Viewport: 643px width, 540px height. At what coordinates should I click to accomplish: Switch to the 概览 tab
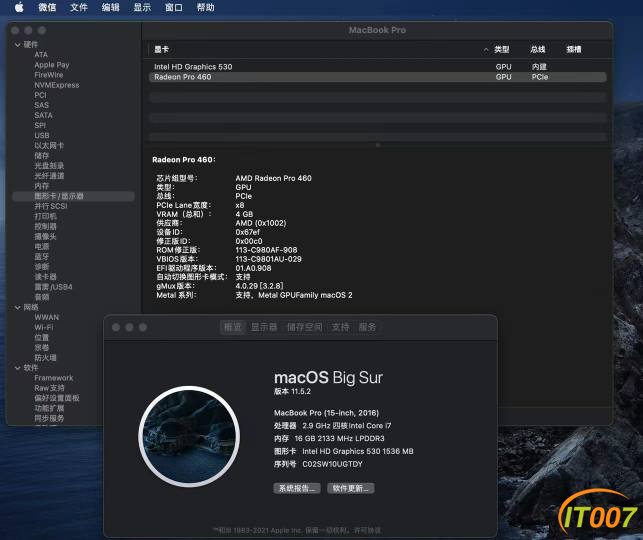(233, 327)
